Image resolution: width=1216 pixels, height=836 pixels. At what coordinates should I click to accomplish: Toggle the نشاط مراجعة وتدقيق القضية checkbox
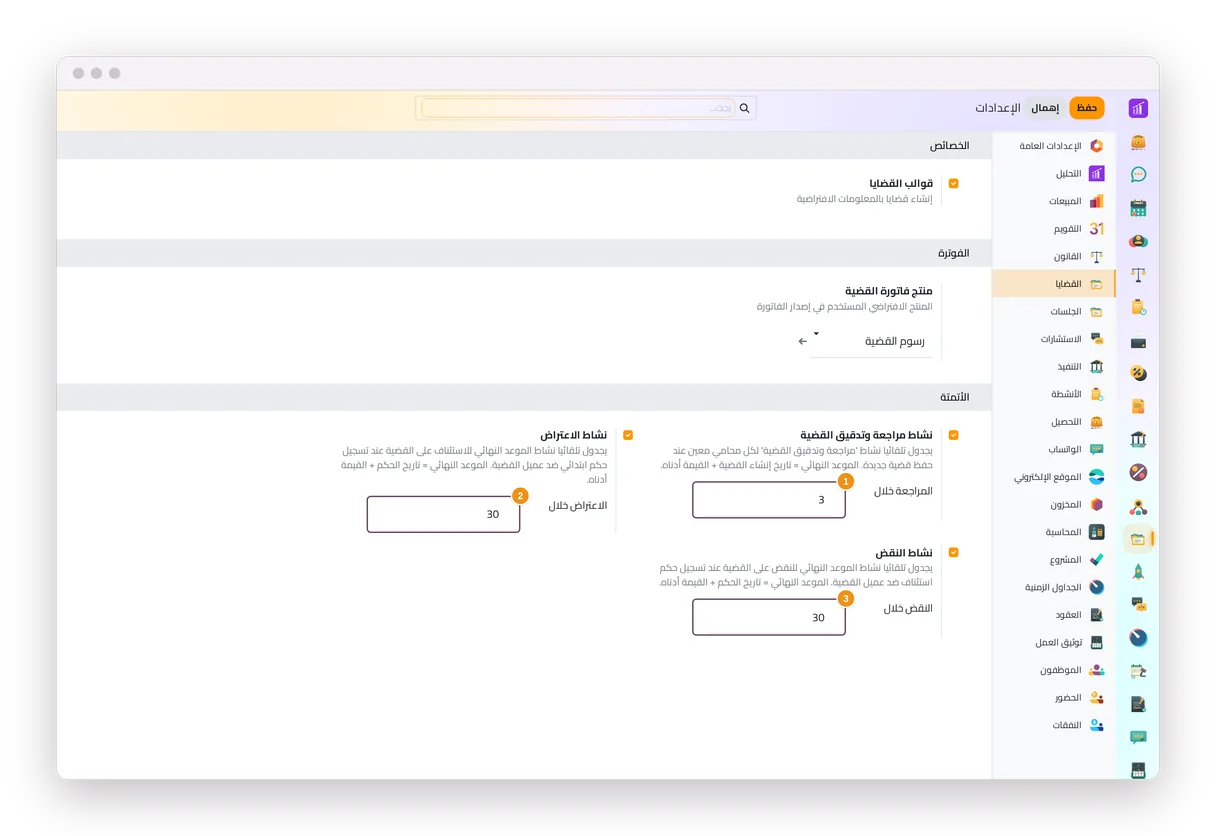pyautogui.click(x=953, y=435)
